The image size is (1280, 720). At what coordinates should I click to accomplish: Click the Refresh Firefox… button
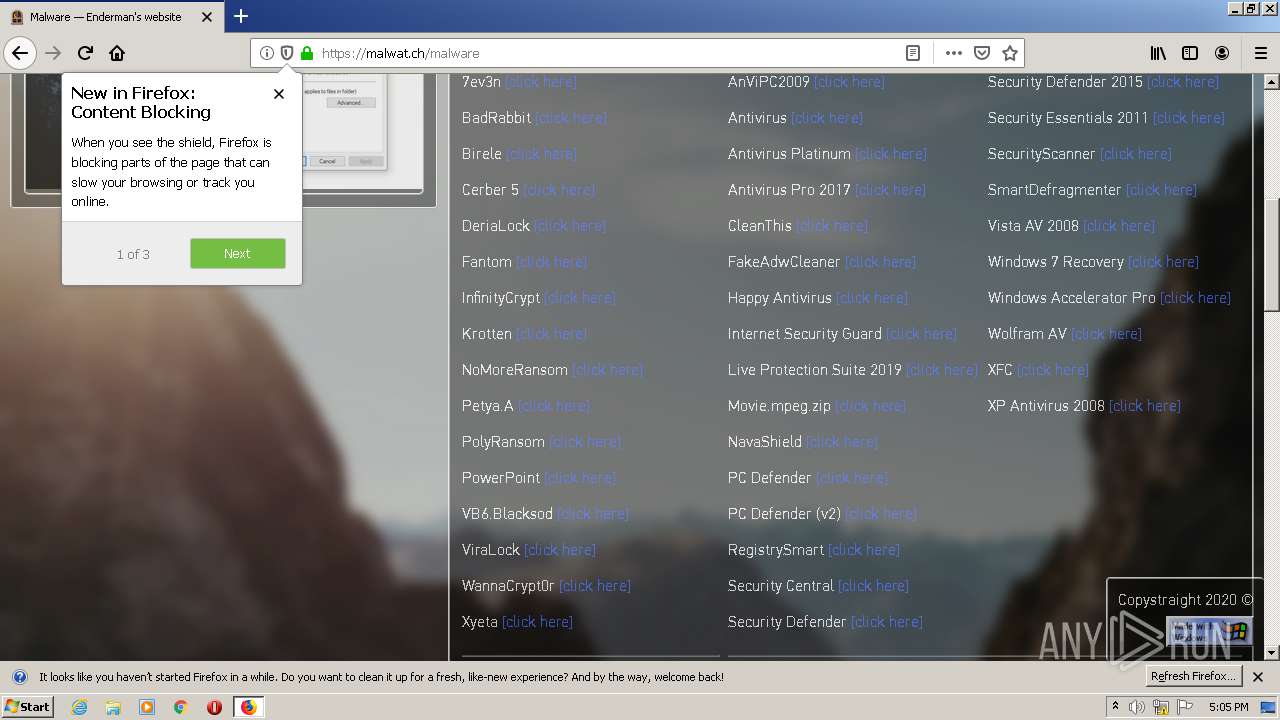tap(1194, 677)
